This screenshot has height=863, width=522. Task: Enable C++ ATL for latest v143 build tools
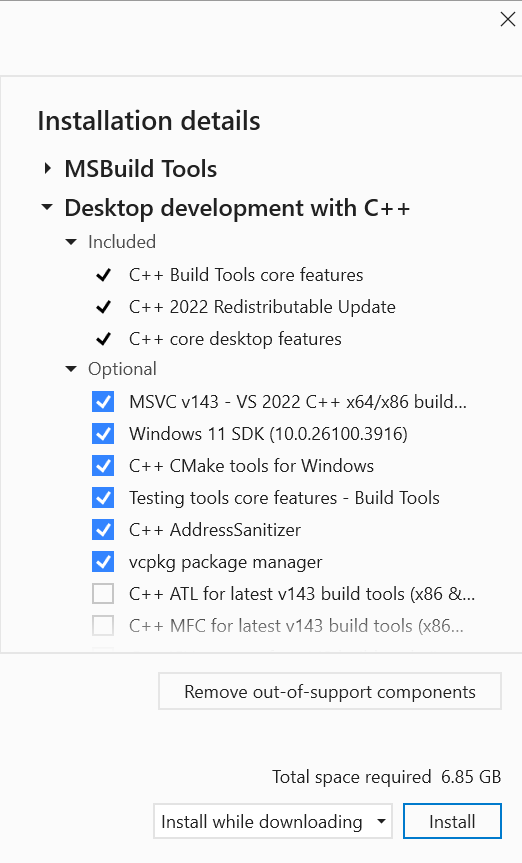tap(103, 594)
